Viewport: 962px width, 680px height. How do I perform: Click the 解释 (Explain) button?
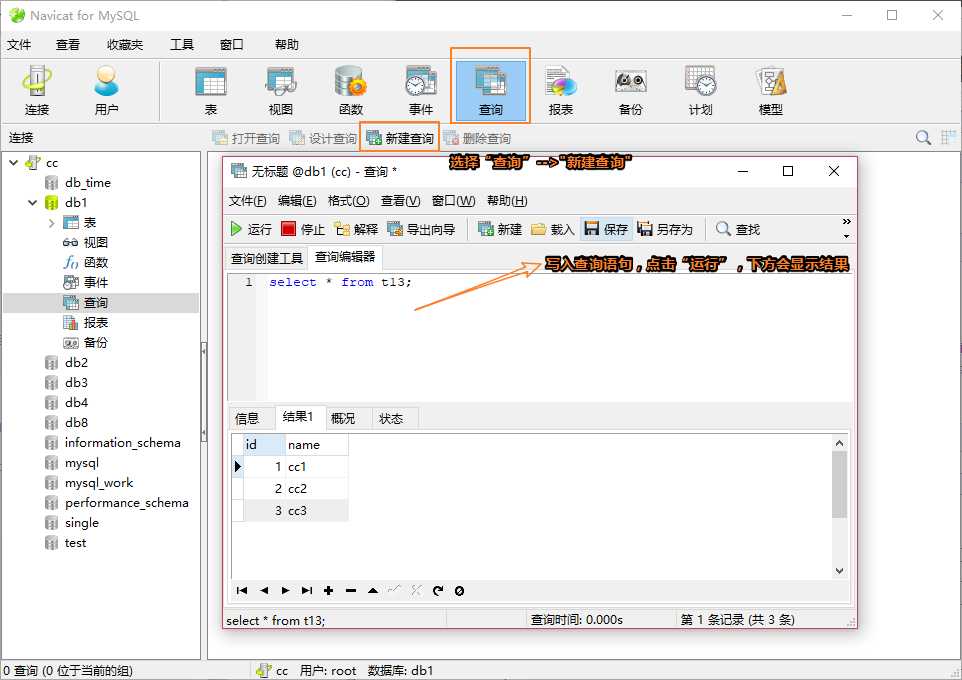356,229
